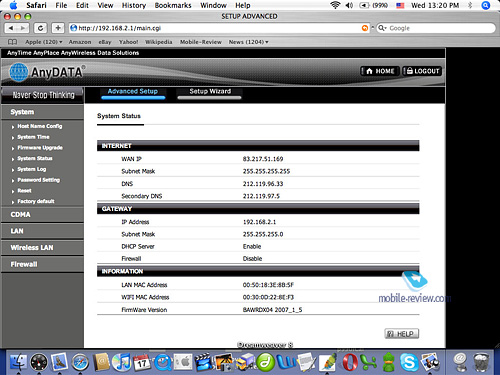The width and height of the screenshot is (500, 375).
Task: Click the Spotlight search icon
Action: [486, 5]
